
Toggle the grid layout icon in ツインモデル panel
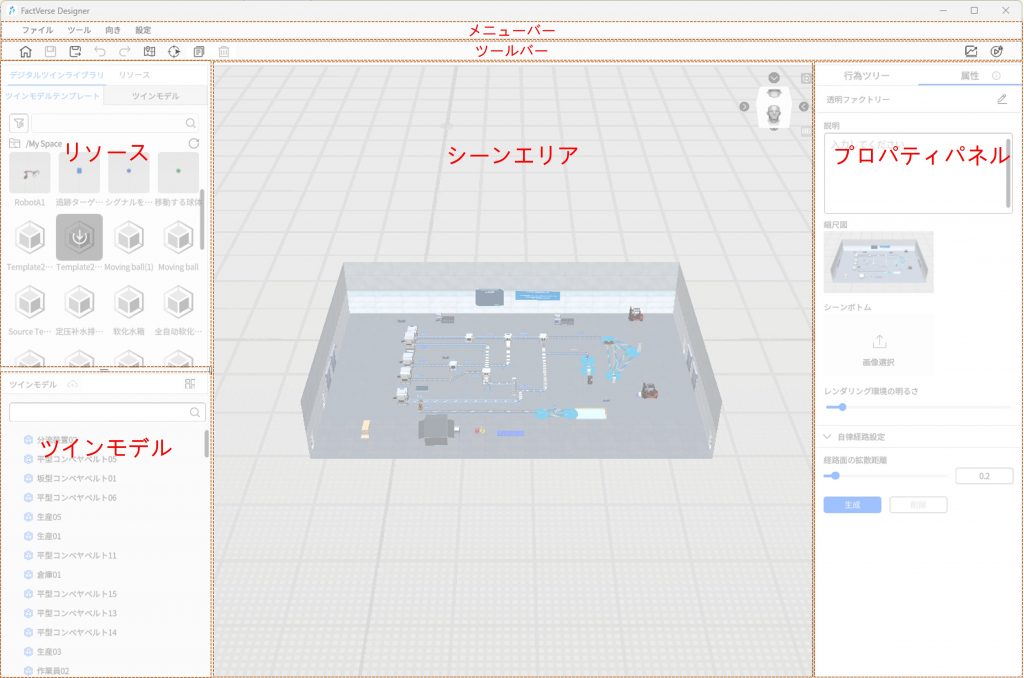click(x=190, y=384)
